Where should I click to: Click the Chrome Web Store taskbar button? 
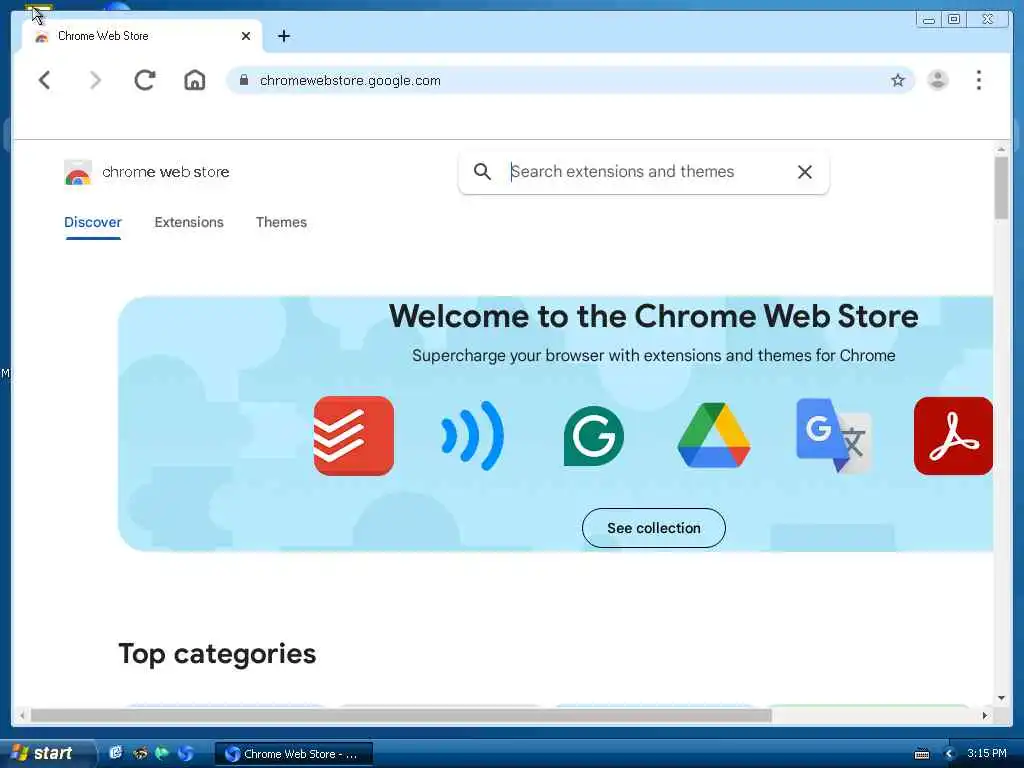click(294, 754)
